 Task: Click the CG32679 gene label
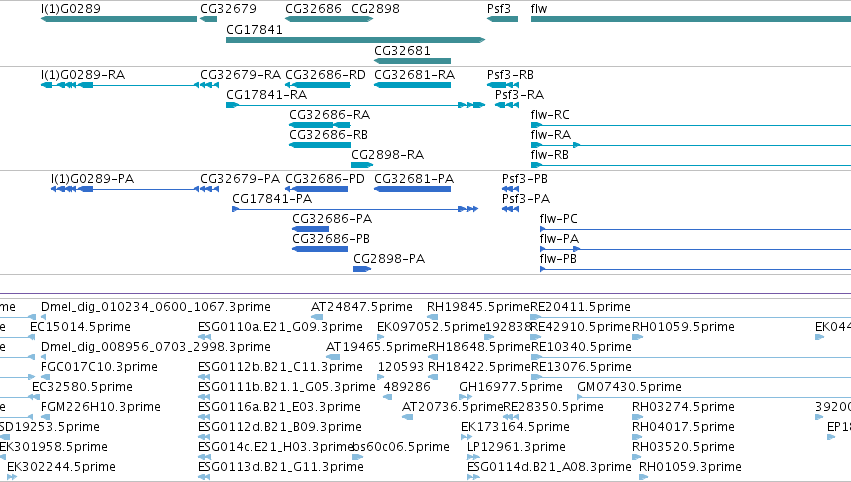(228, 9)
